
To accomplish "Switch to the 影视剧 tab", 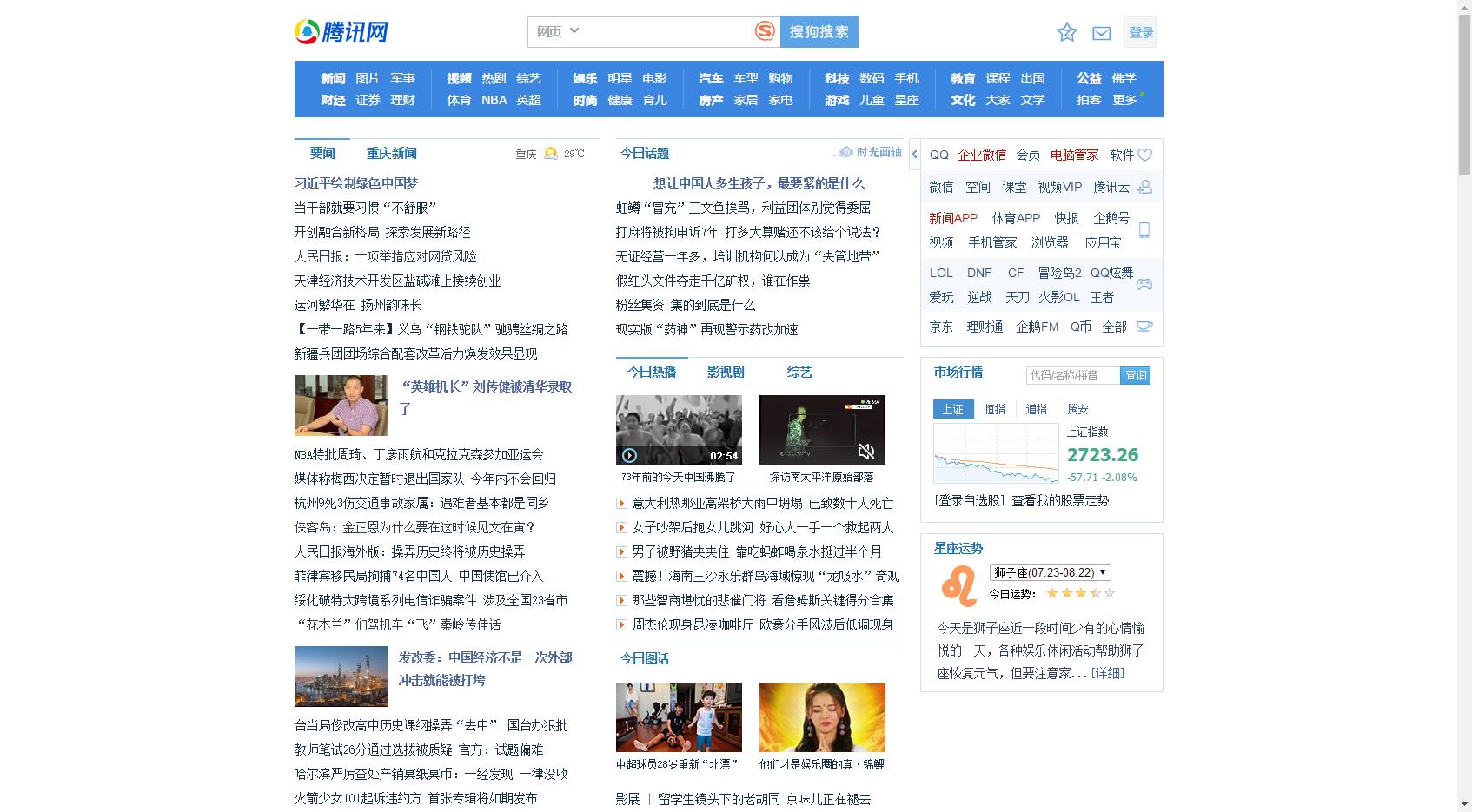I will pos(725,372).
